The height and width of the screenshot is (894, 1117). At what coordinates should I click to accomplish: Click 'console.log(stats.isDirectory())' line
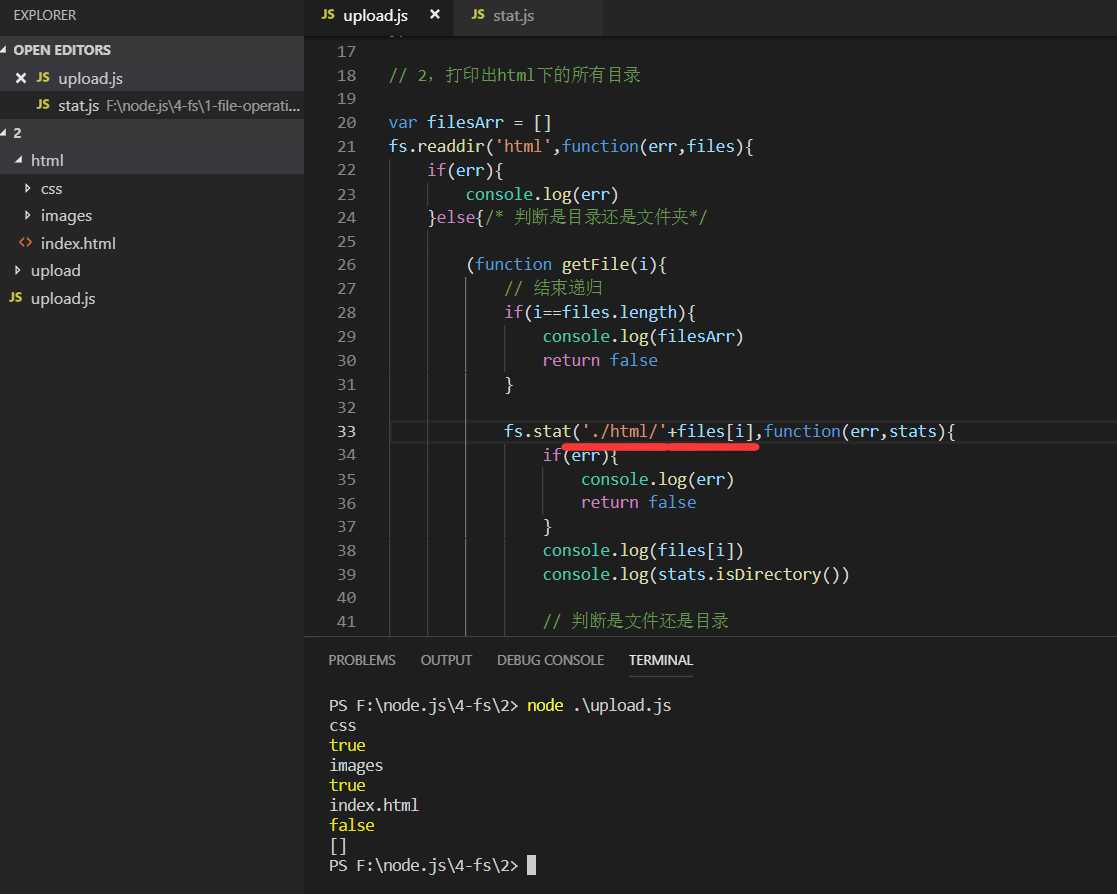pyautogui.click(x=696, y=575)
